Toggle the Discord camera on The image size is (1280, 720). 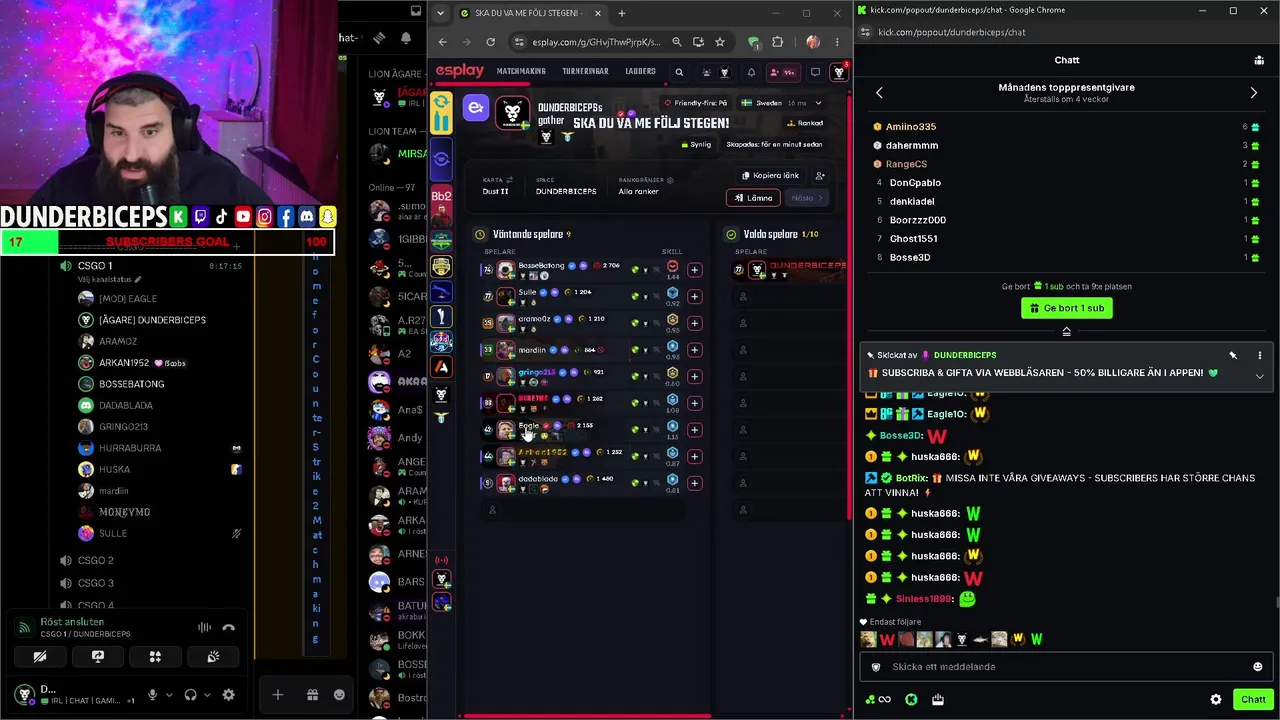tap(40, 657)
